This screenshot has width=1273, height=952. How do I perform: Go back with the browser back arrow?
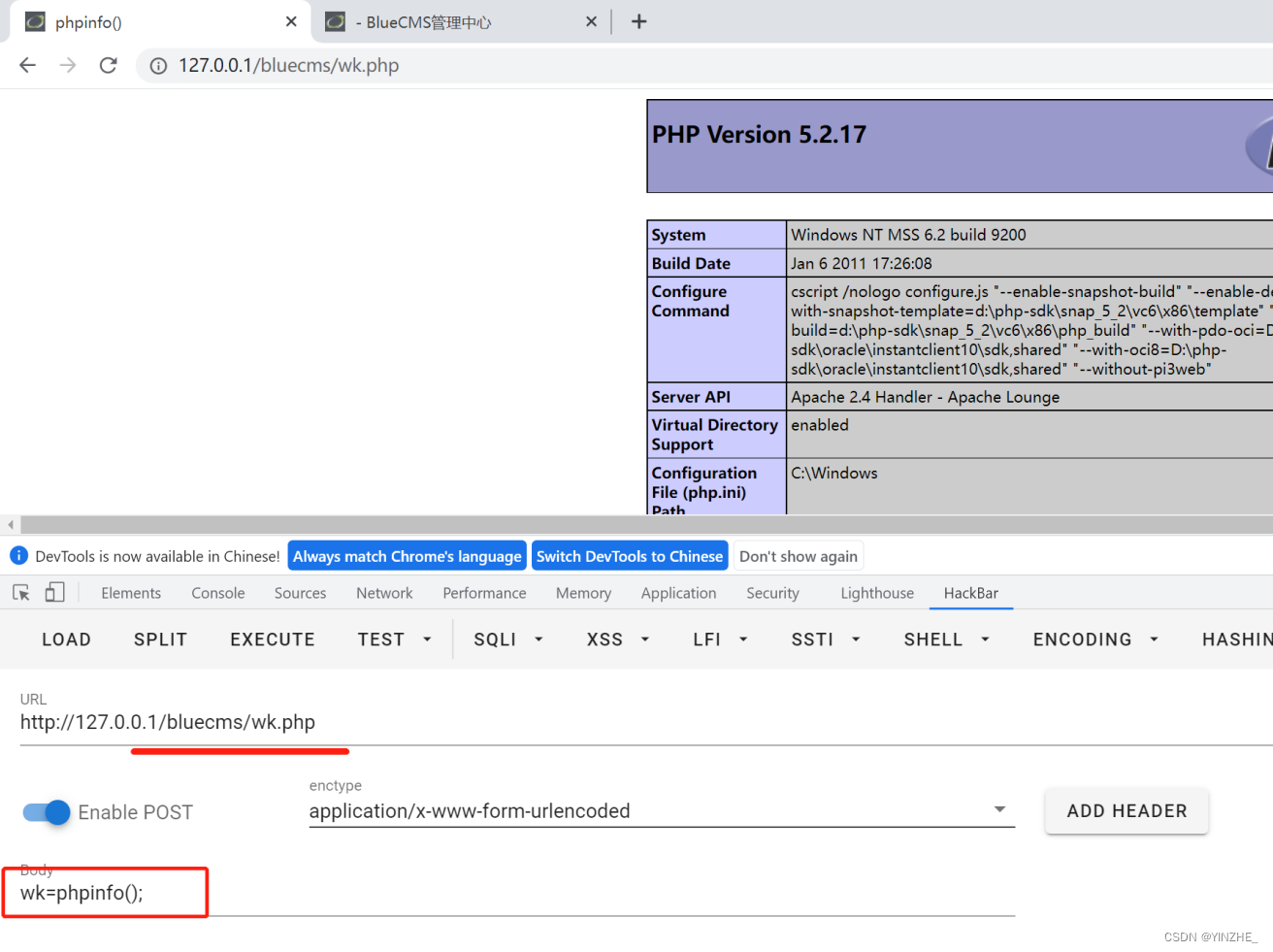click(27, 65)
